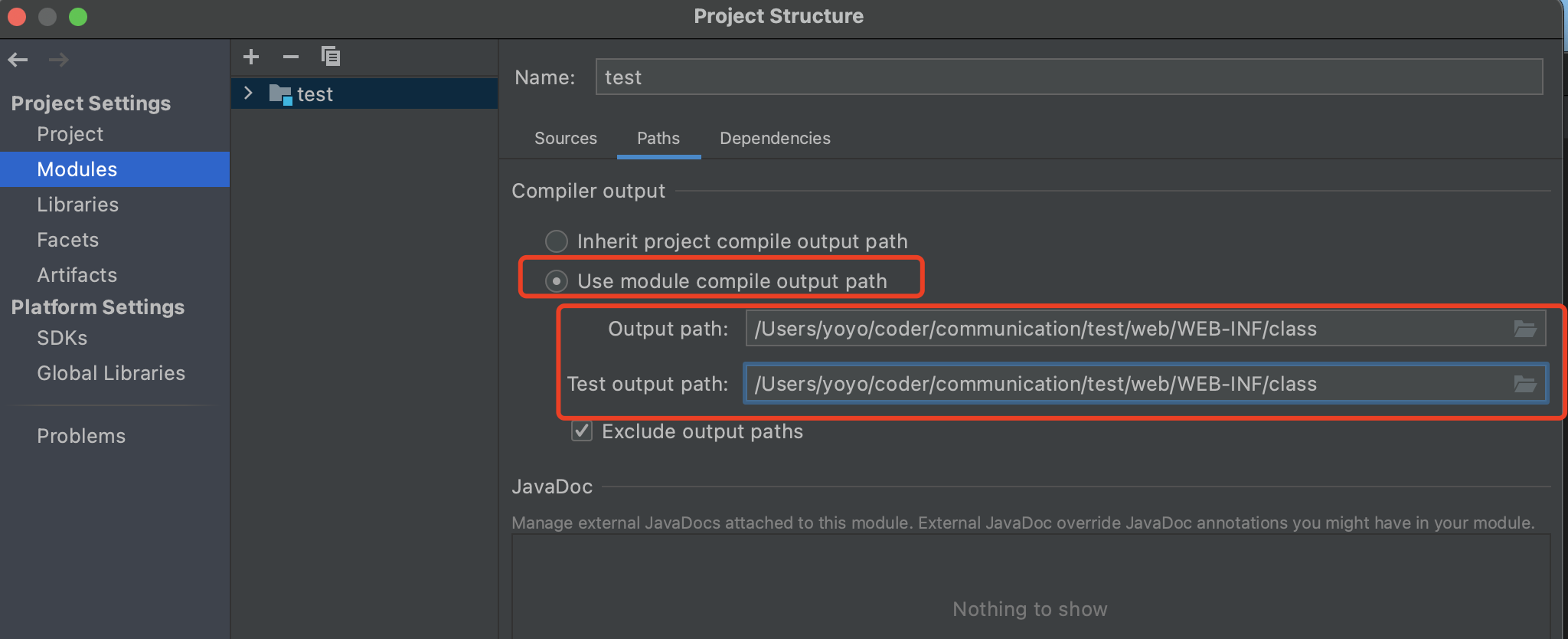Go to Artifacts settings
This screenshot has height=639, width=1568.
77,275
